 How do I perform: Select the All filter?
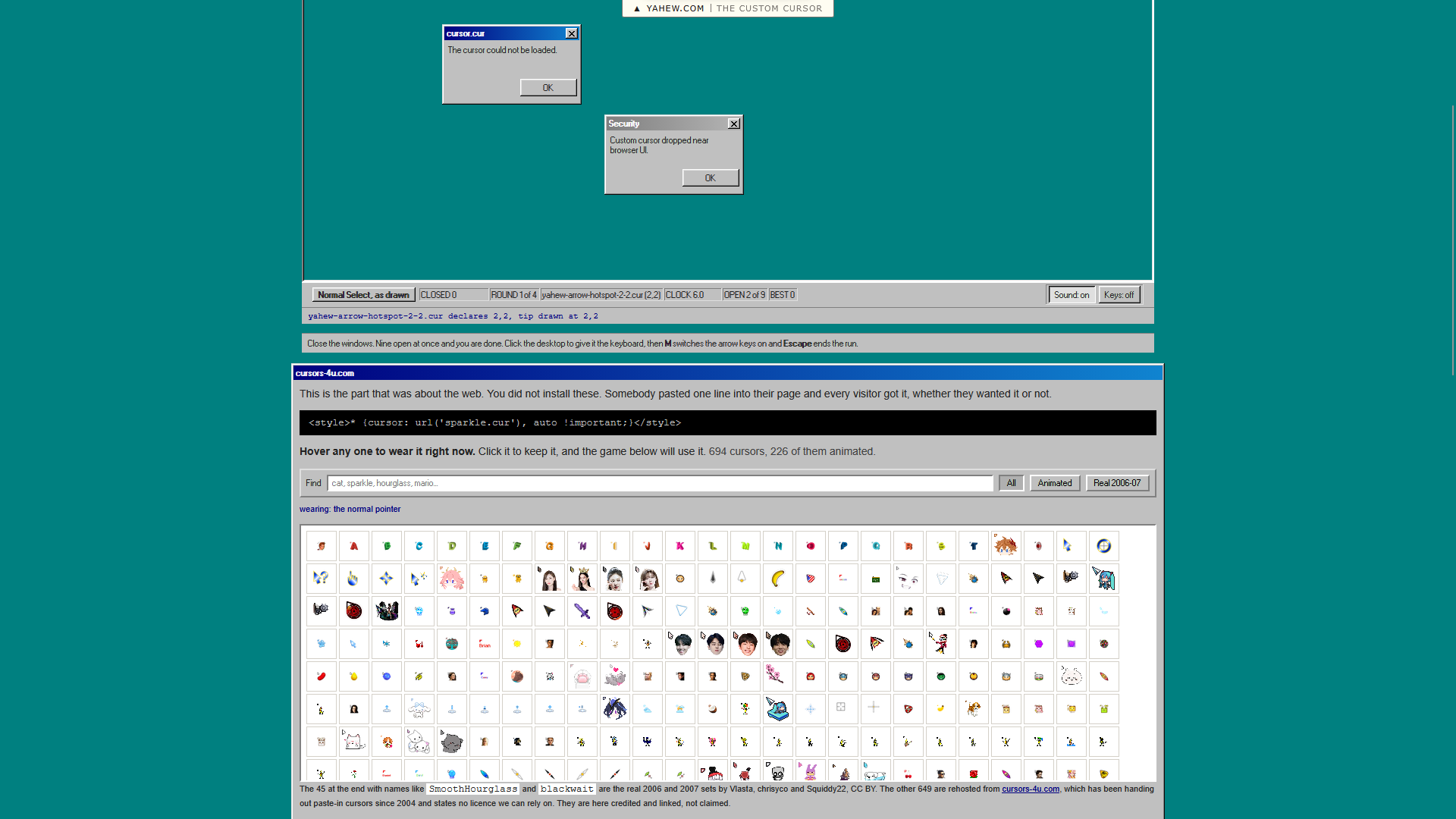coord(1012,483)
